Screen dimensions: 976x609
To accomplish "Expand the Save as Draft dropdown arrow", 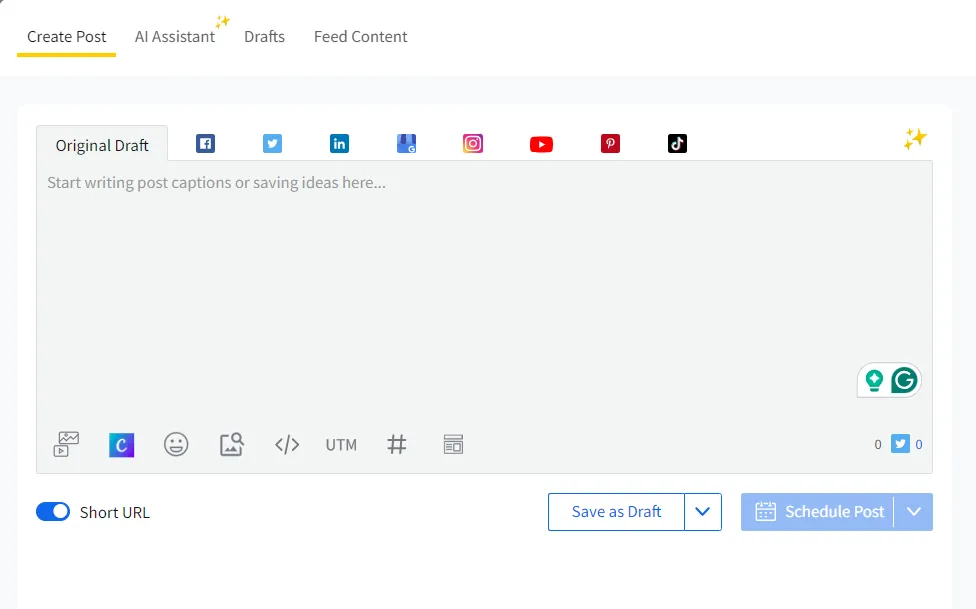I will (x=703, y=511).
